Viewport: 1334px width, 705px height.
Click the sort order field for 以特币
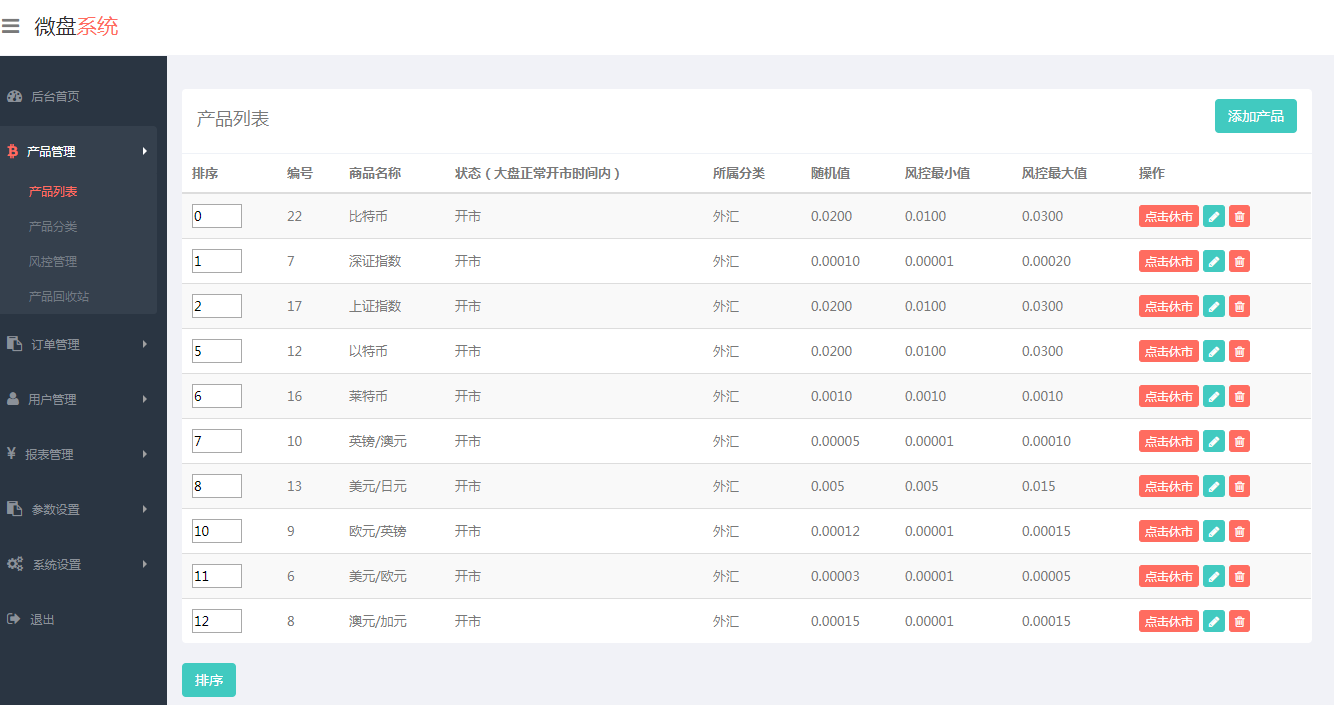217,351
